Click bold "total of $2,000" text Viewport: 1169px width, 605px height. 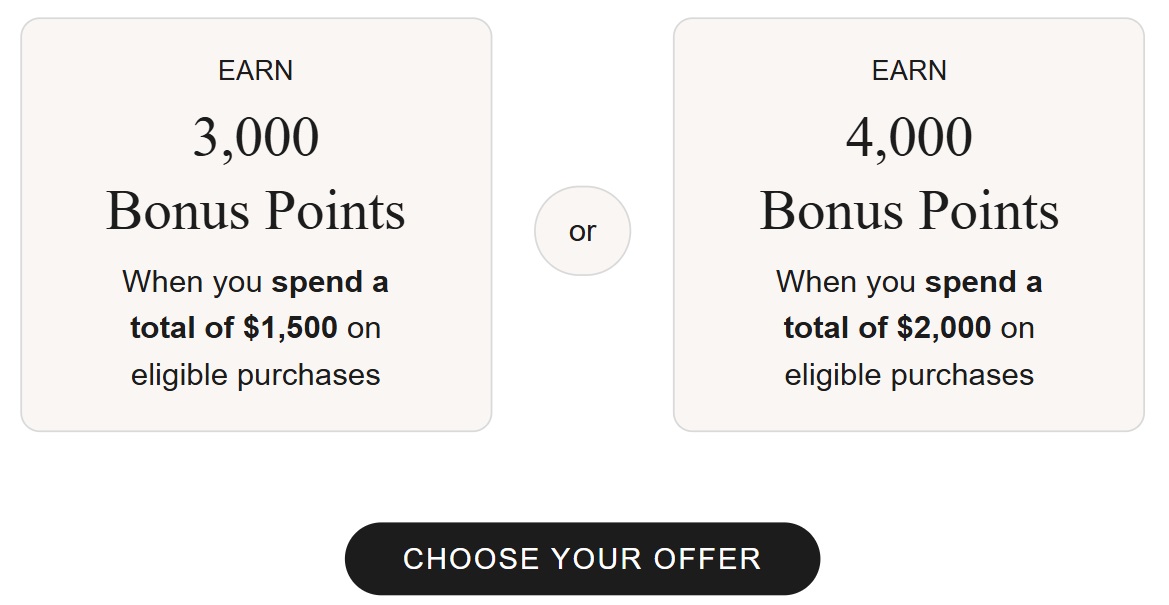click(x=887, y=328)
